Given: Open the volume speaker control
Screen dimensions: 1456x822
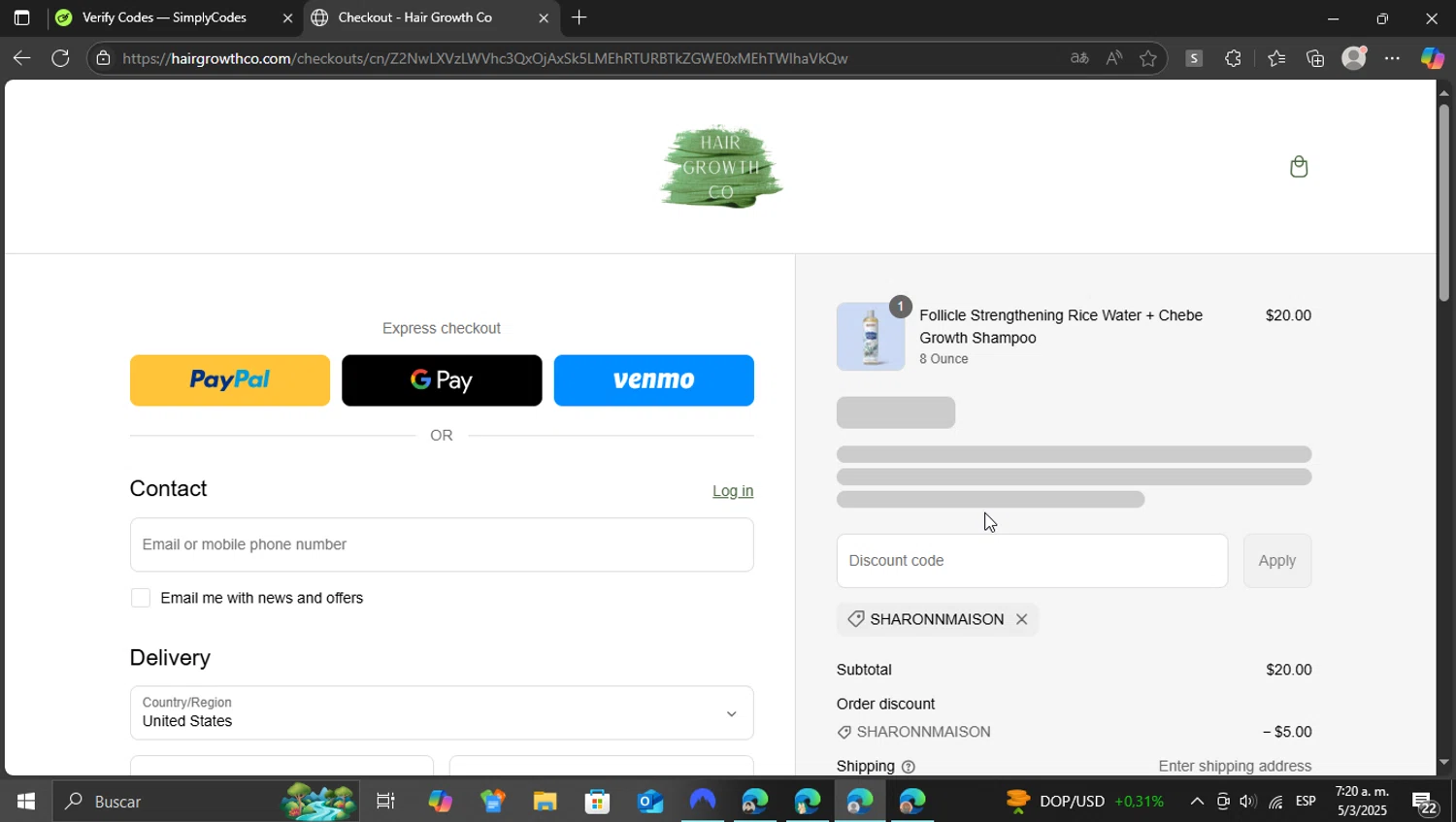Looking at the screenshot, I should pyautogui.click(x=1248, y=802).
